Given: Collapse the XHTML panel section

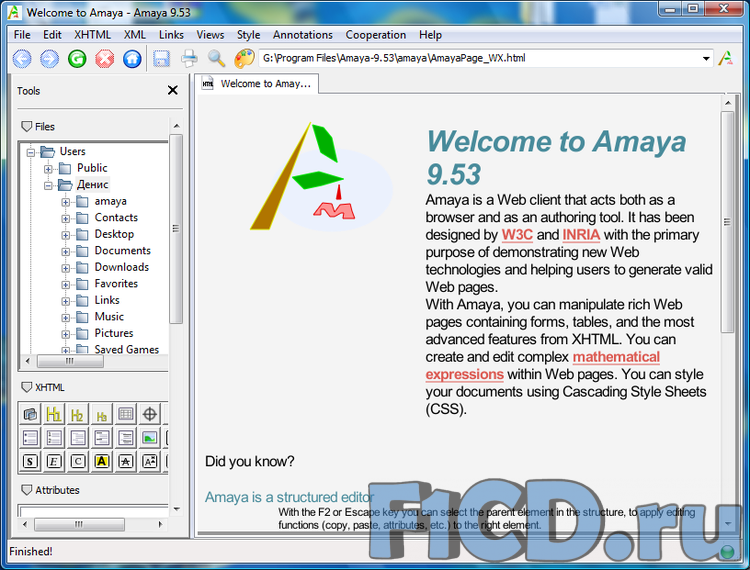Looking at the screenshot, I should [27, 387].
